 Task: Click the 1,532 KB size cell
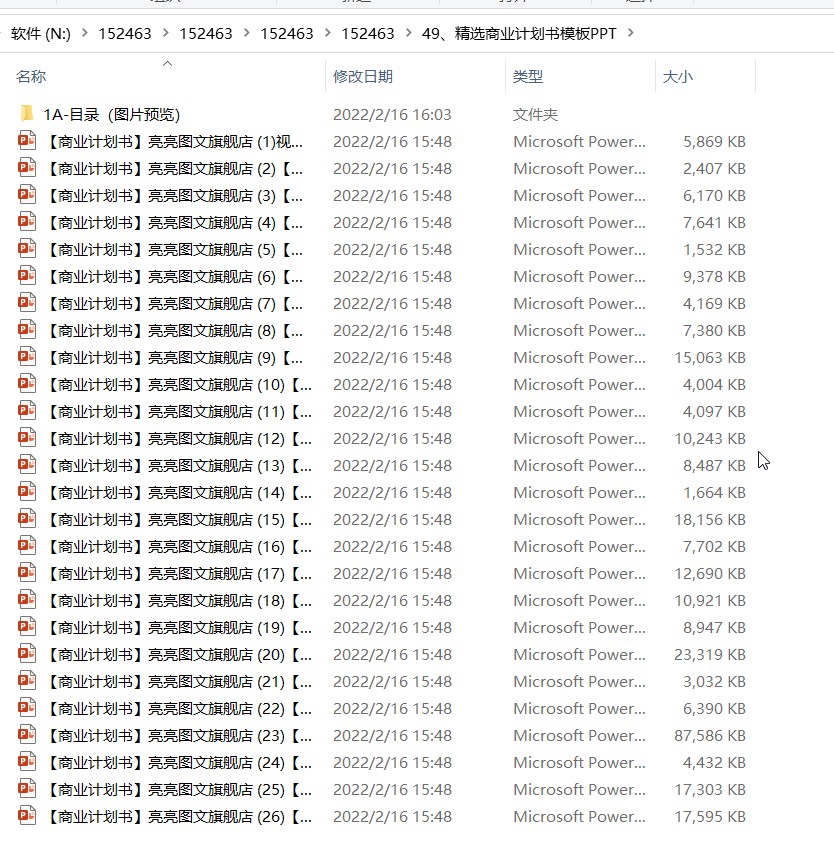[714, 249]
